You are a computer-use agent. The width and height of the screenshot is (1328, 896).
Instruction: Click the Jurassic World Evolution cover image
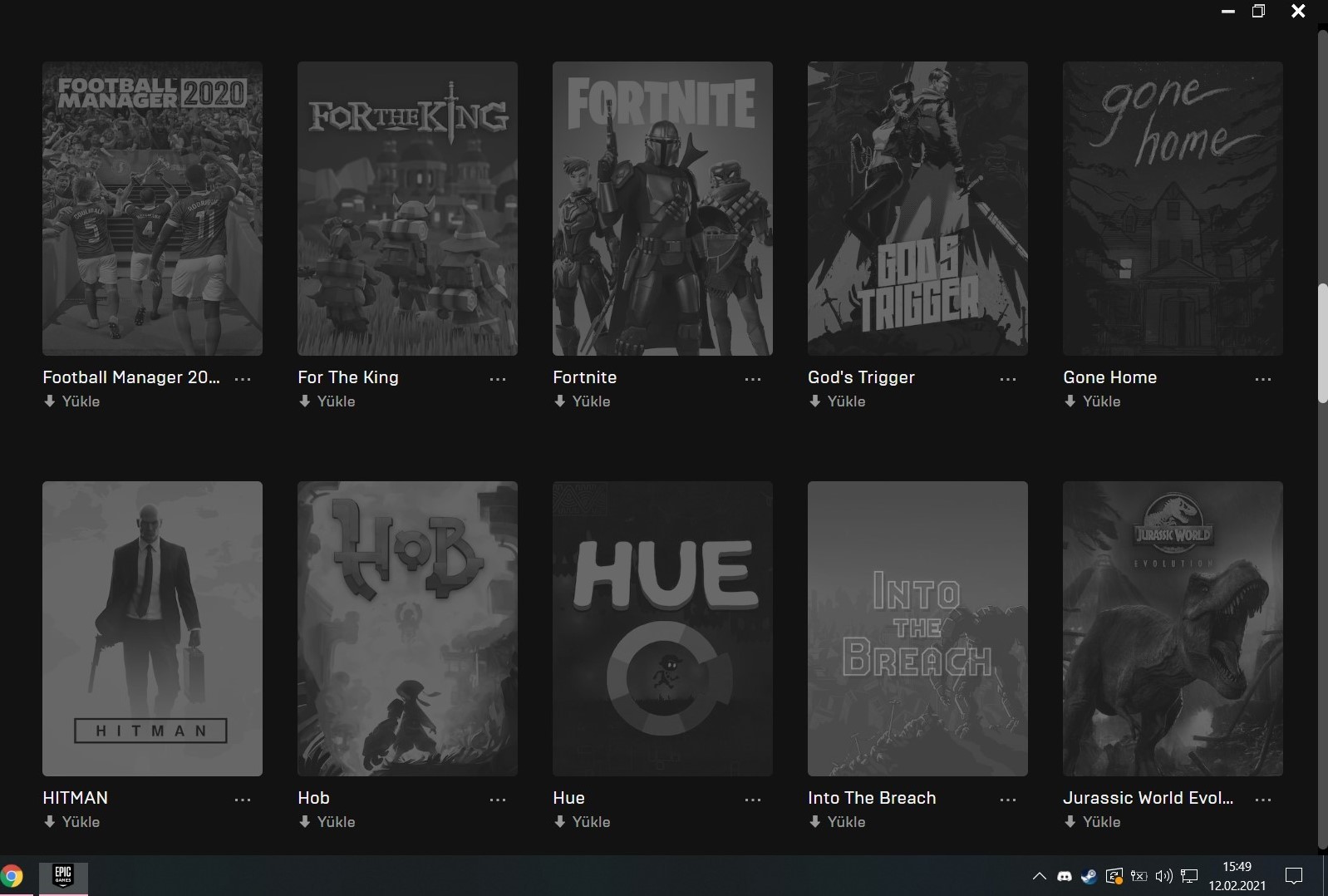1173,629
